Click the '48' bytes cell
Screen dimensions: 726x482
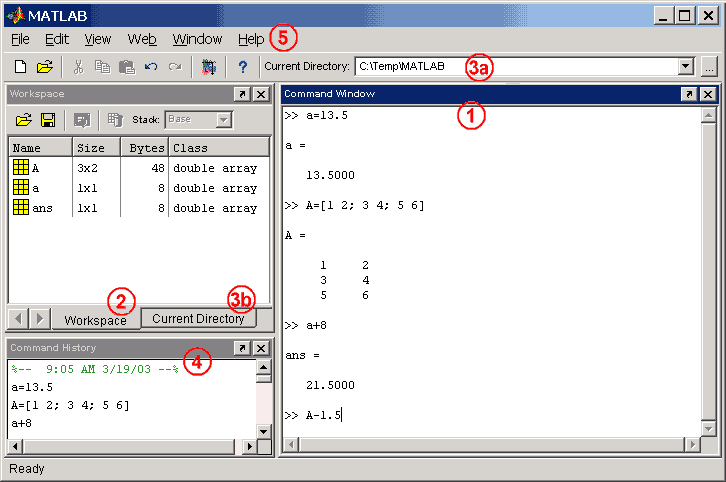click(x=158, y=168)
